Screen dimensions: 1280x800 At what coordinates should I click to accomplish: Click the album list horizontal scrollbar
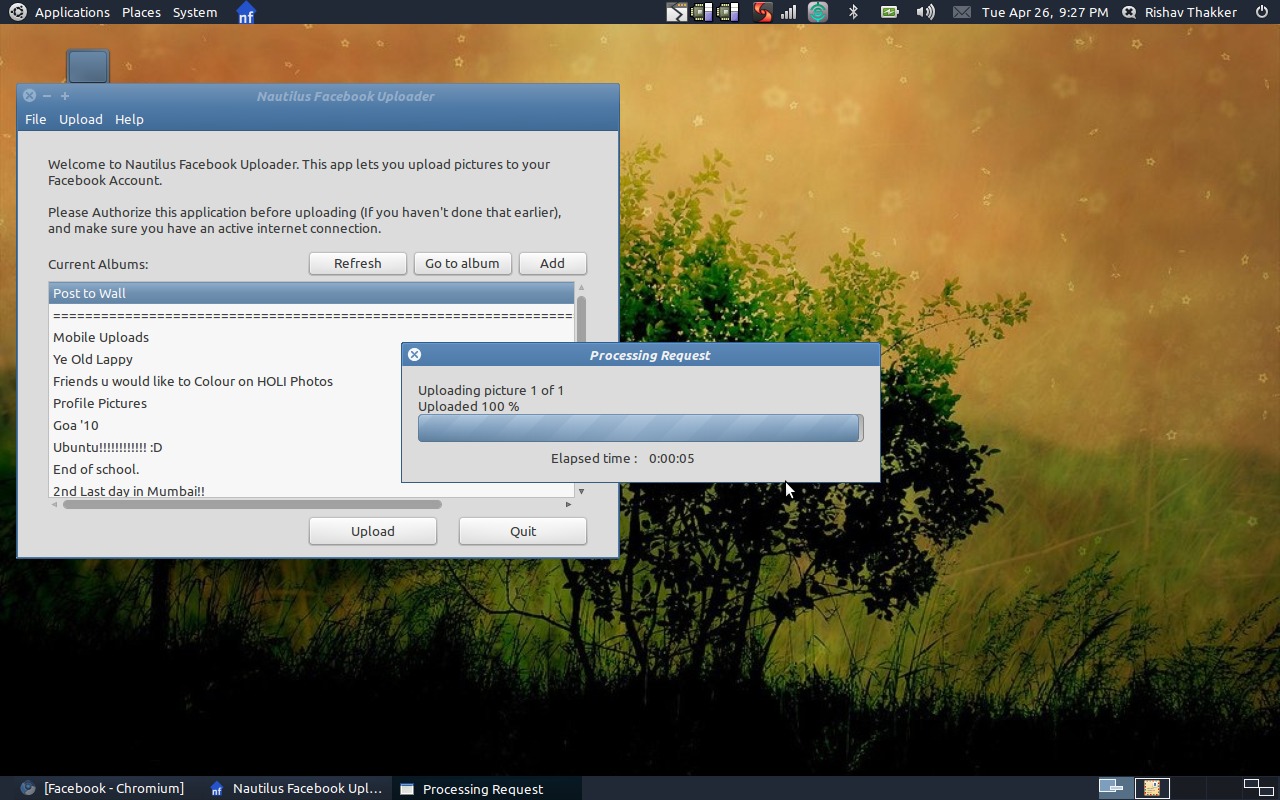point(252,504)
